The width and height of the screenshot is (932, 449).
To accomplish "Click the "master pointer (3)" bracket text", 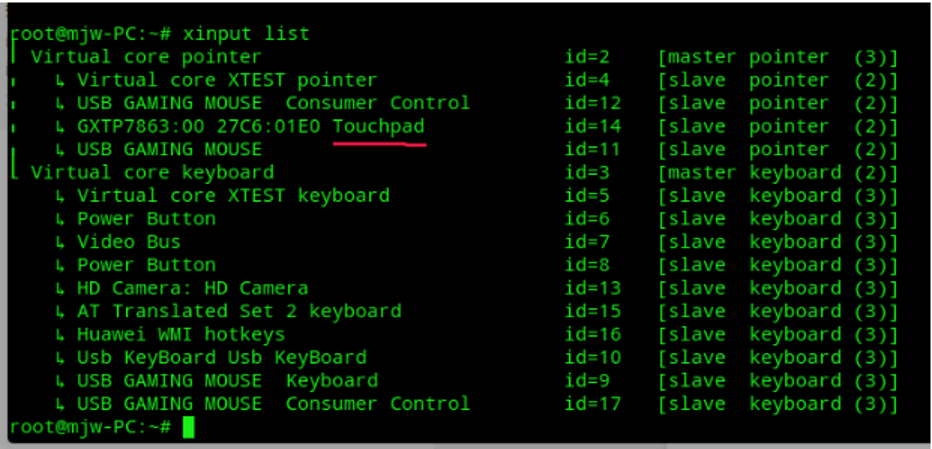I will tap(778, 57).
